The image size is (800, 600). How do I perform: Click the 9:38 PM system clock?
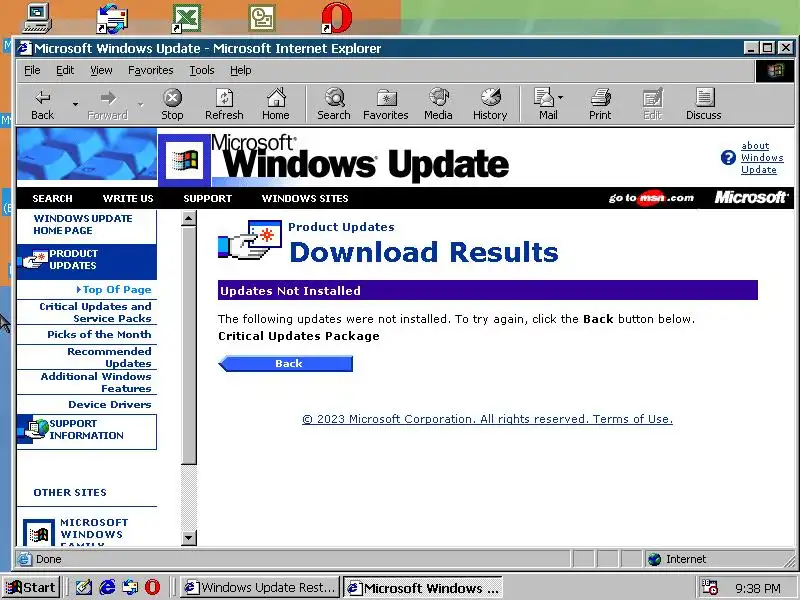pos(758,588)
